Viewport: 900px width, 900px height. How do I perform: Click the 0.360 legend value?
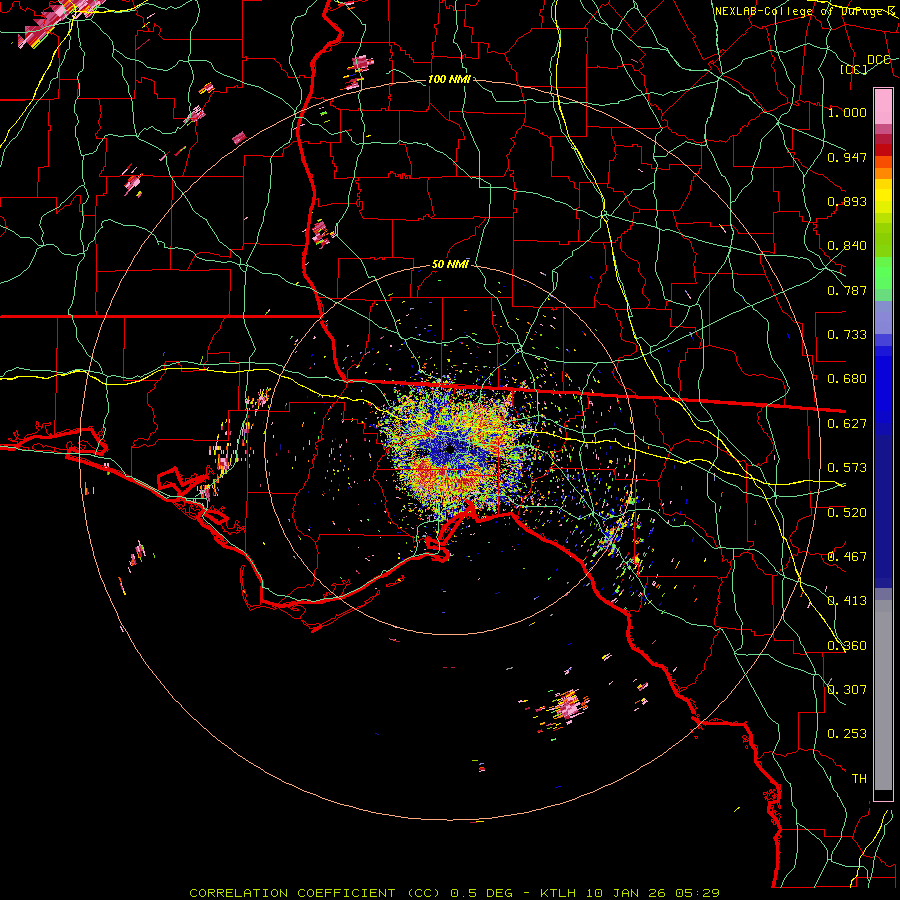847,646
